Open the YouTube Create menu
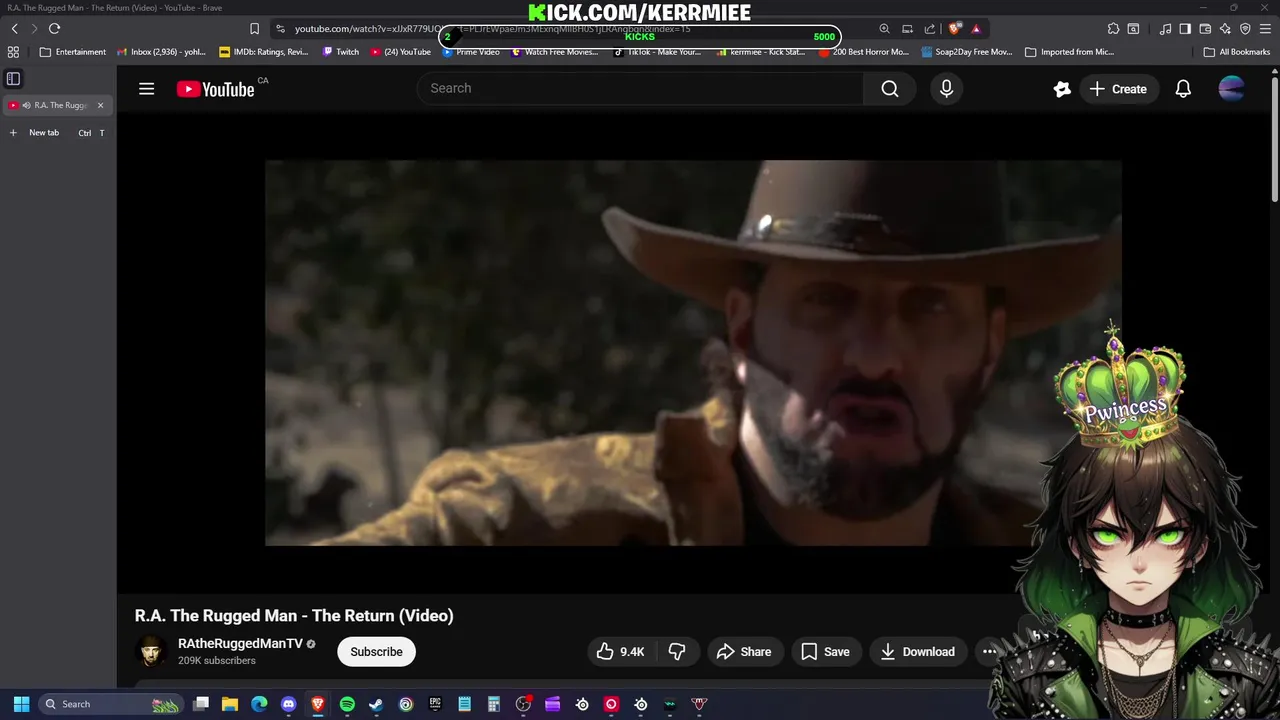The width and height of the screenshot is (1280, 720). pyautogui.click(x=1117, y=89)
